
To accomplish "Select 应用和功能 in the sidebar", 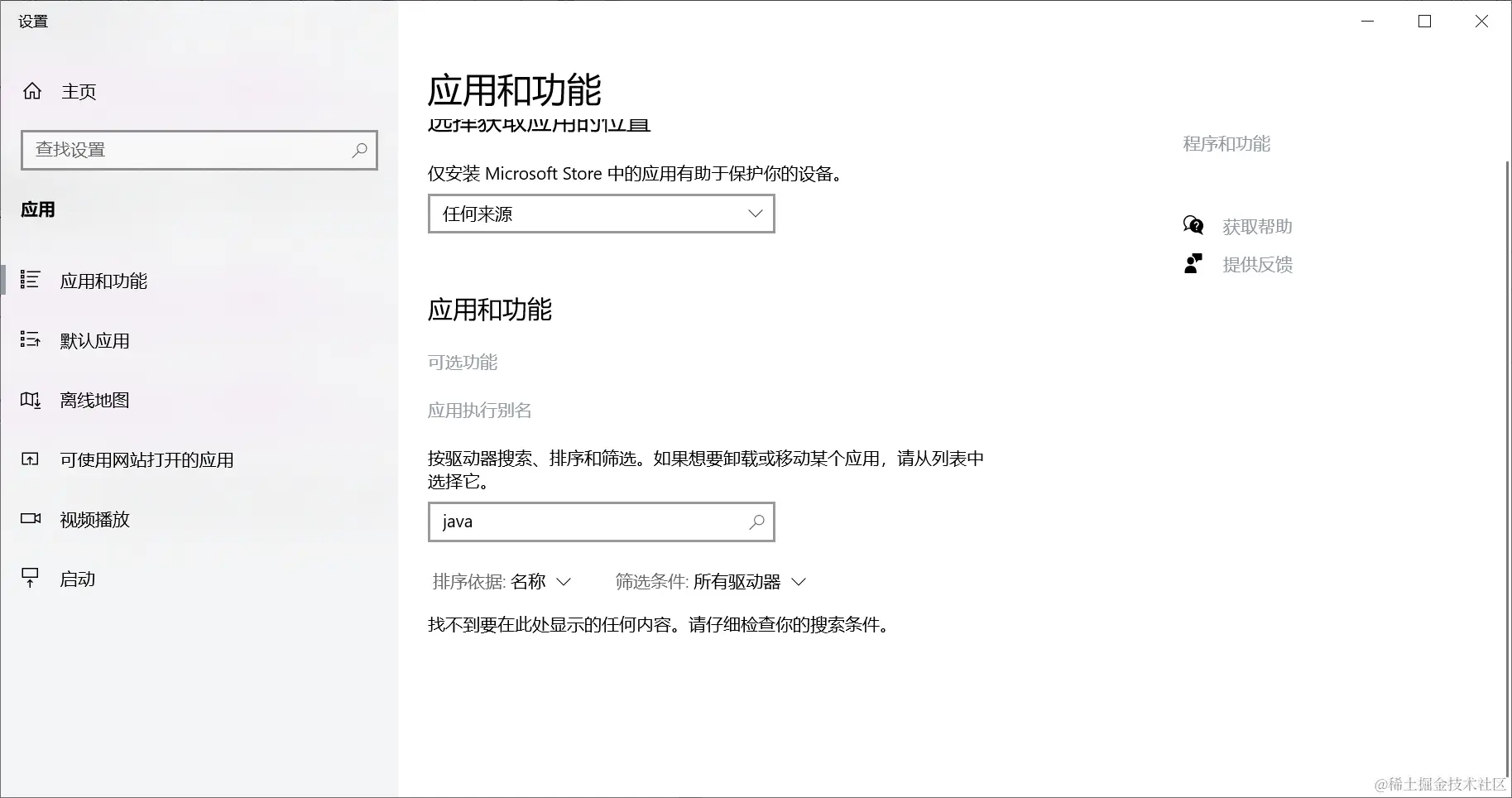I will click(x=103, y=281).
